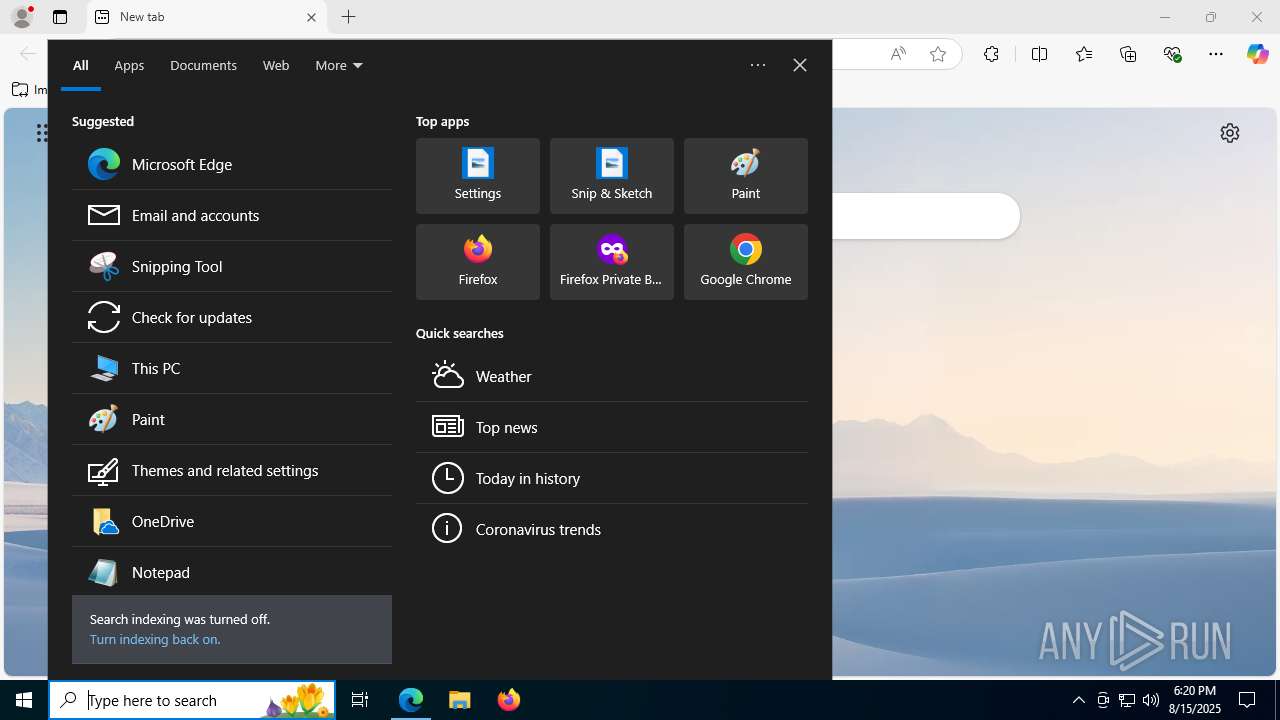The image size is (1280, 720).
Task: Click the Edge page search box
Action: tap(925, 216)
